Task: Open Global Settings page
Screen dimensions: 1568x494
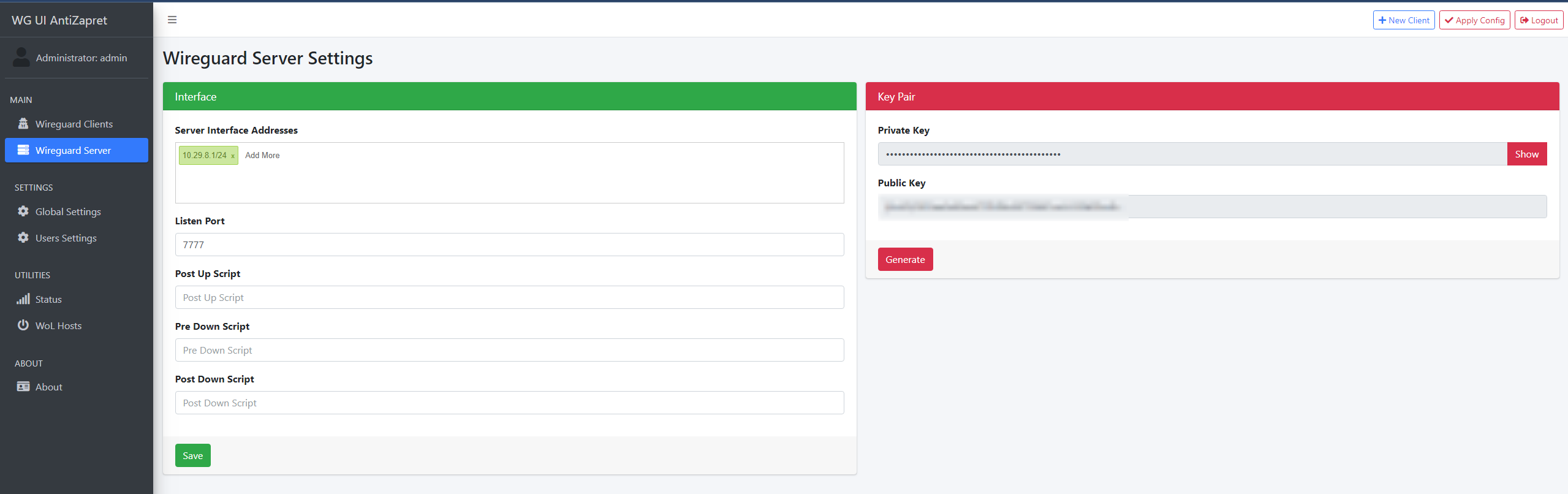Action: (x=77, y=211)
